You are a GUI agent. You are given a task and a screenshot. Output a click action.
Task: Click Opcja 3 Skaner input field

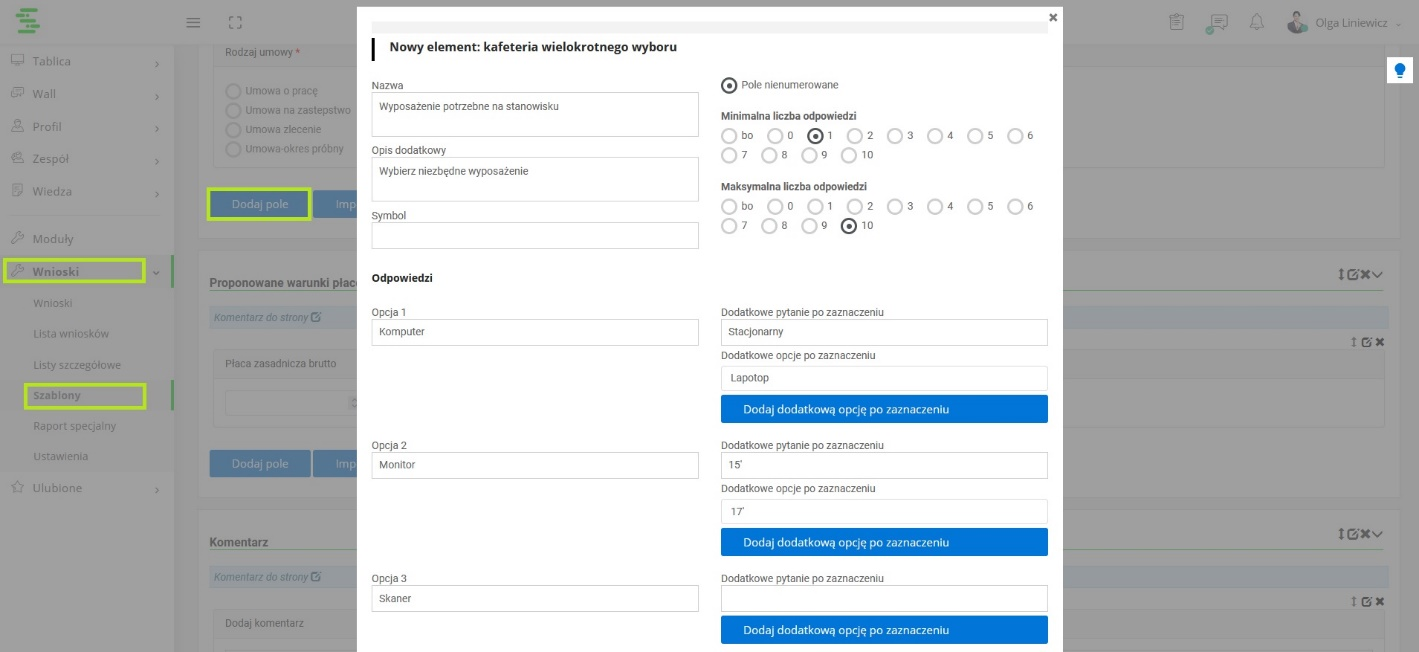click(x=535, y=598)
